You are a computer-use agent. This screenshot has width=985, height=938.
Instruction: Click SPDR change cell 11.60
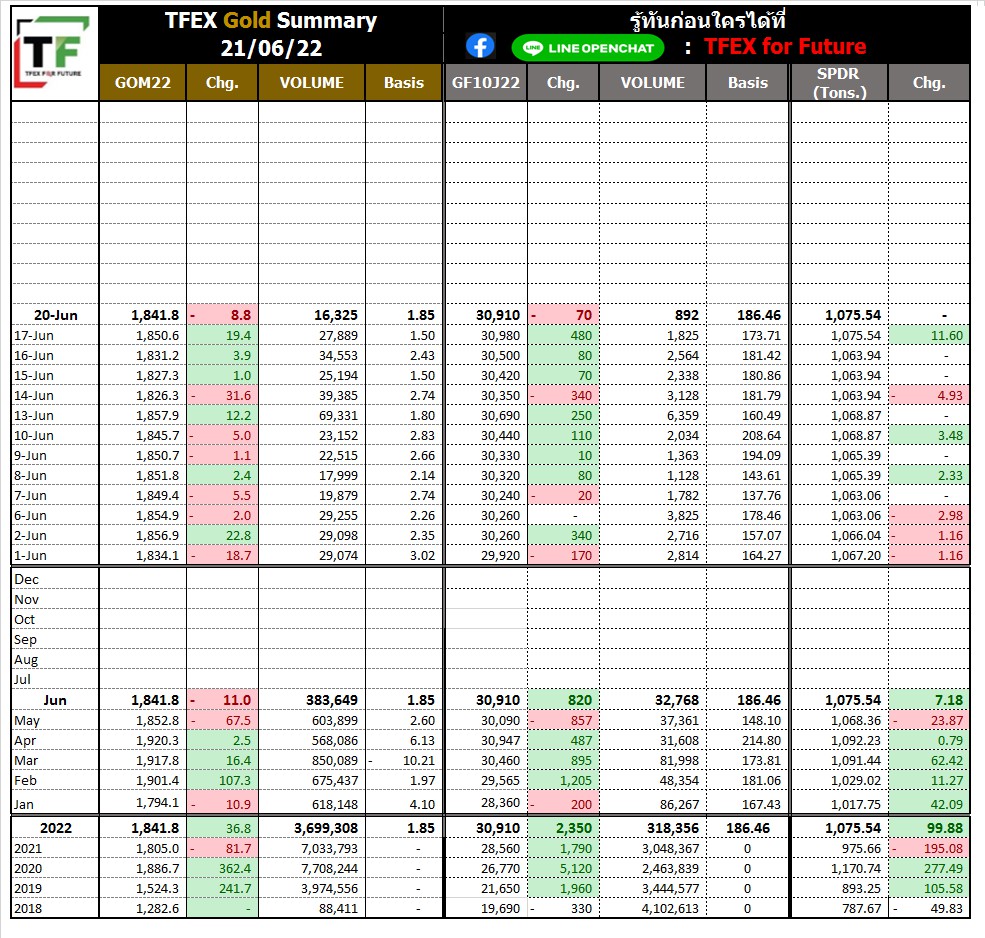click(x=929, y=335)
